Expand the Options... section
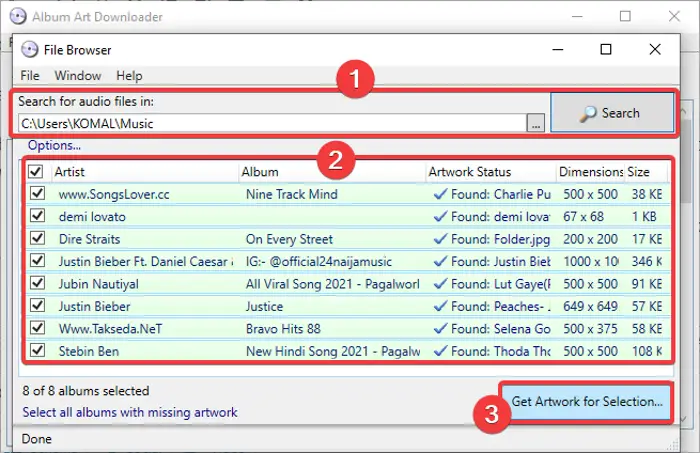The image size is (700, 453). tap(54, 145)
